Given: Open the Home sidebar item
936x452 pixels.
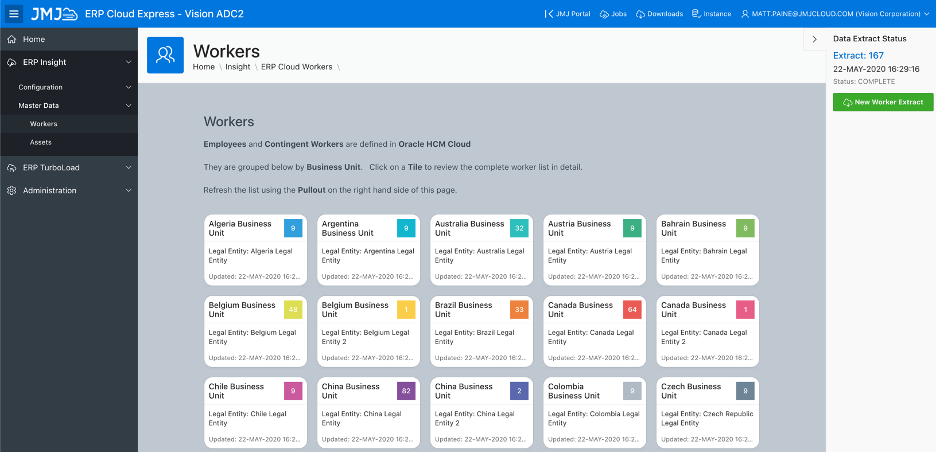Looking at the screenshot, I should [34, 39].
